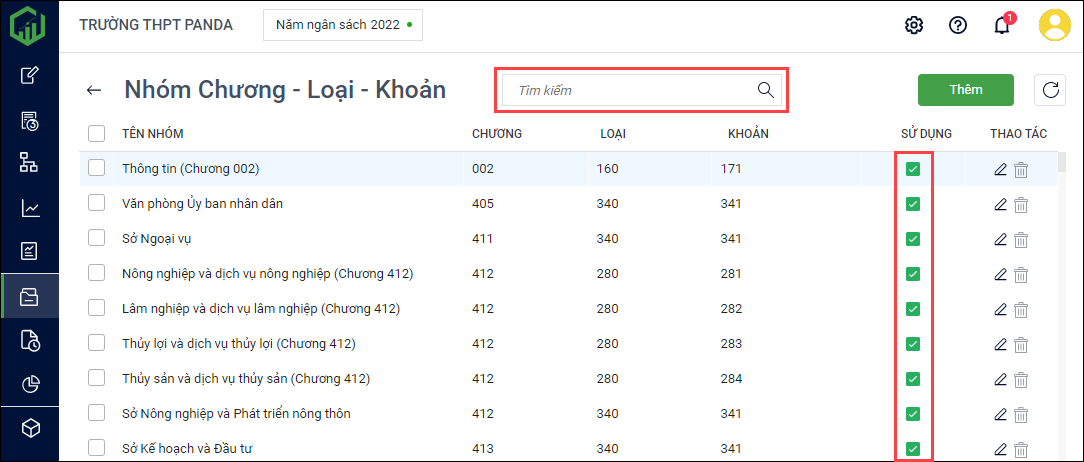This screenshot has height=462, width=1084.
Task: Open the line chart sidebar icon
Action: point(30,208)
